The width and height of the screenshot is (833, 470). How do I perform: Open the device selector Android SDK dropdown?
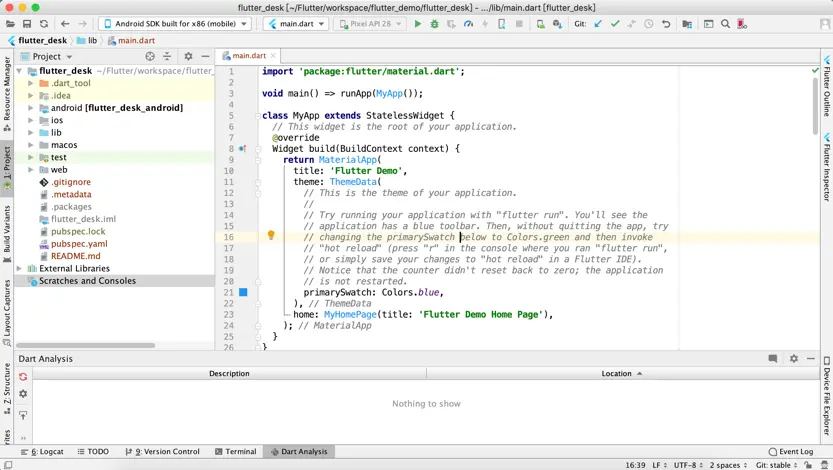point(174,24)
